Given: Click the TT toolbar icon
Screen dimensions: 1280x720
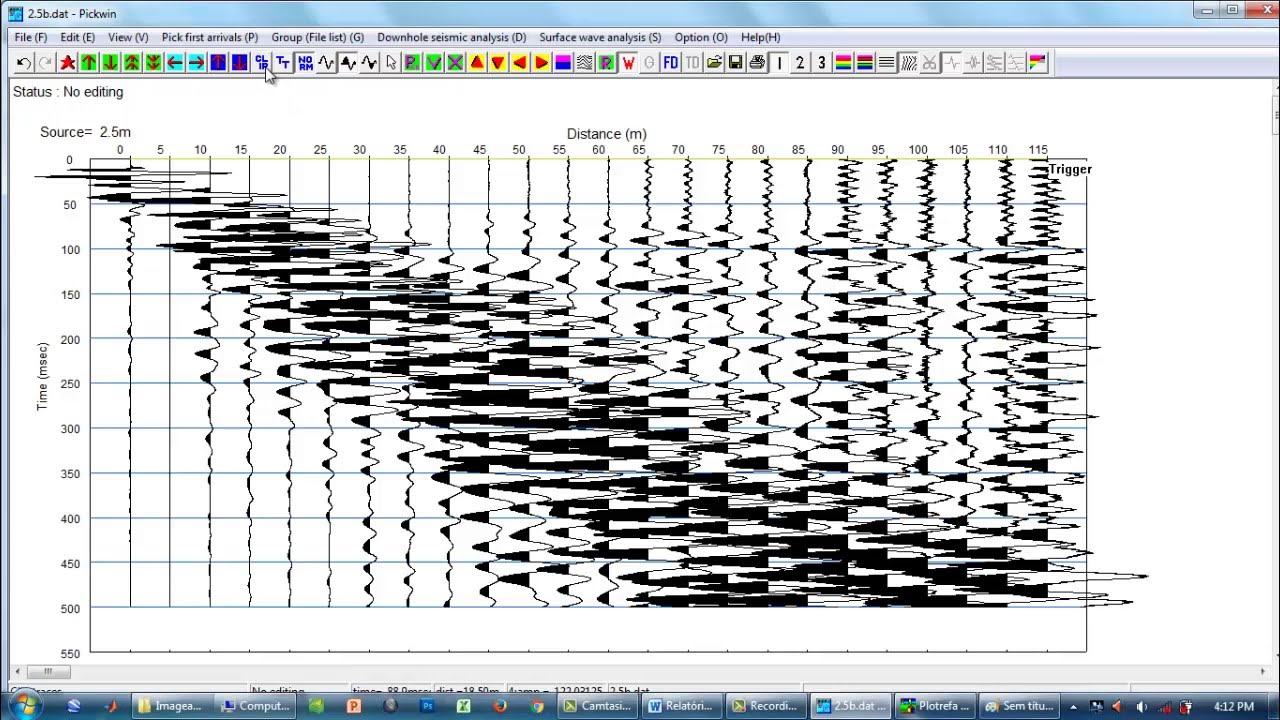Looking at the screenshot, I should click(283, 63).
